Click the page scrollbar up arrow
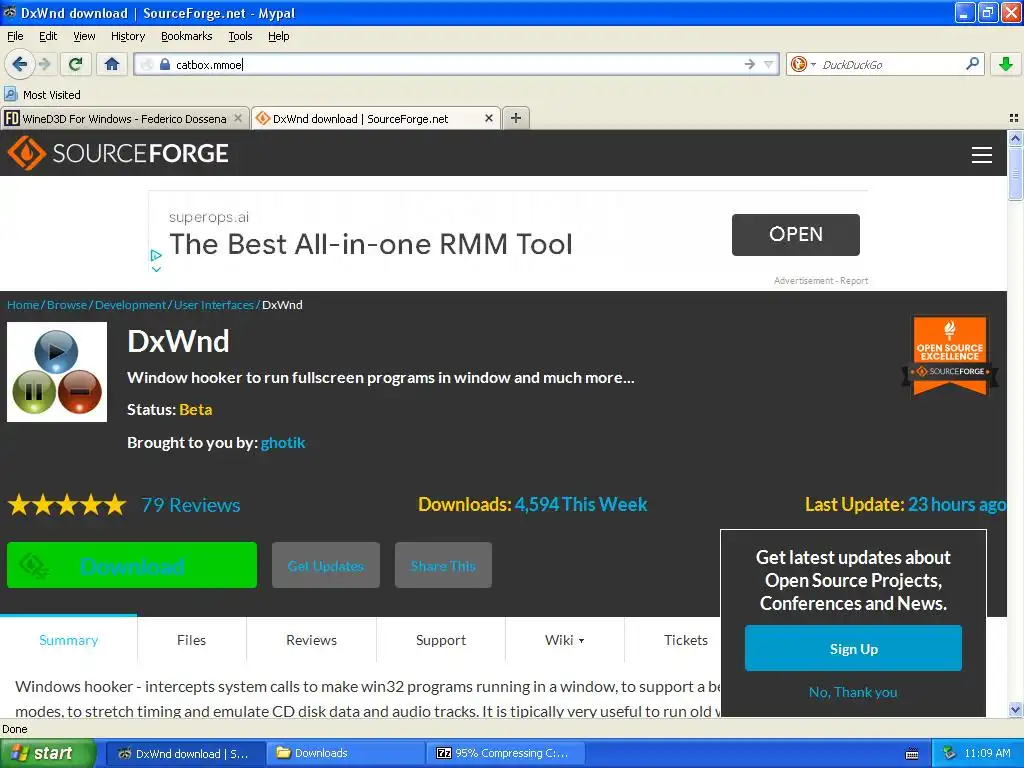This screenshot has height=768, width=1024. click(1015, 138)
